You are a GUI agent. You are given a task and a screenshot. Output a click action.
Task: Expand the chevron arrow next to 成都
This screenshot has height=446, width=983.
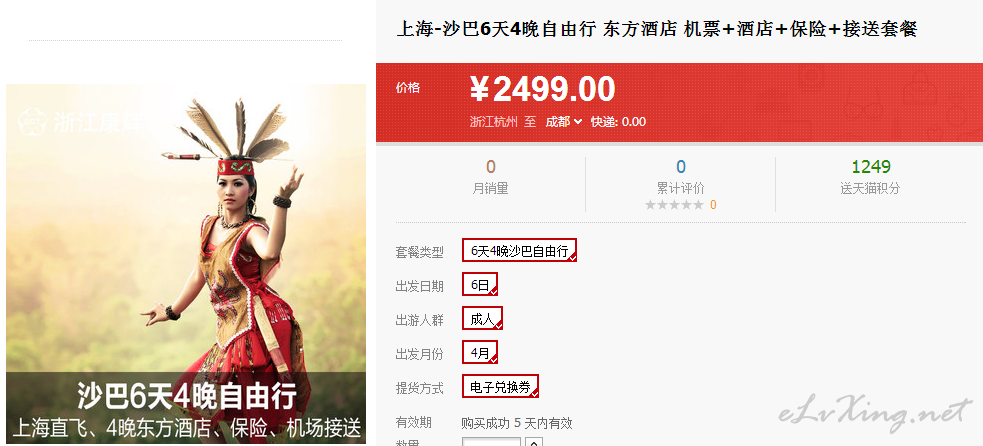tap(578, 122)
